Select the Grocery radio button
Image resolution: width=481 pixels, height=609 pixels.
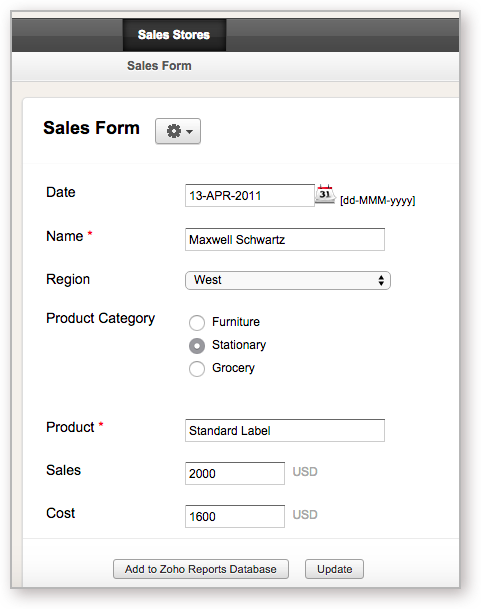(197, 369)
